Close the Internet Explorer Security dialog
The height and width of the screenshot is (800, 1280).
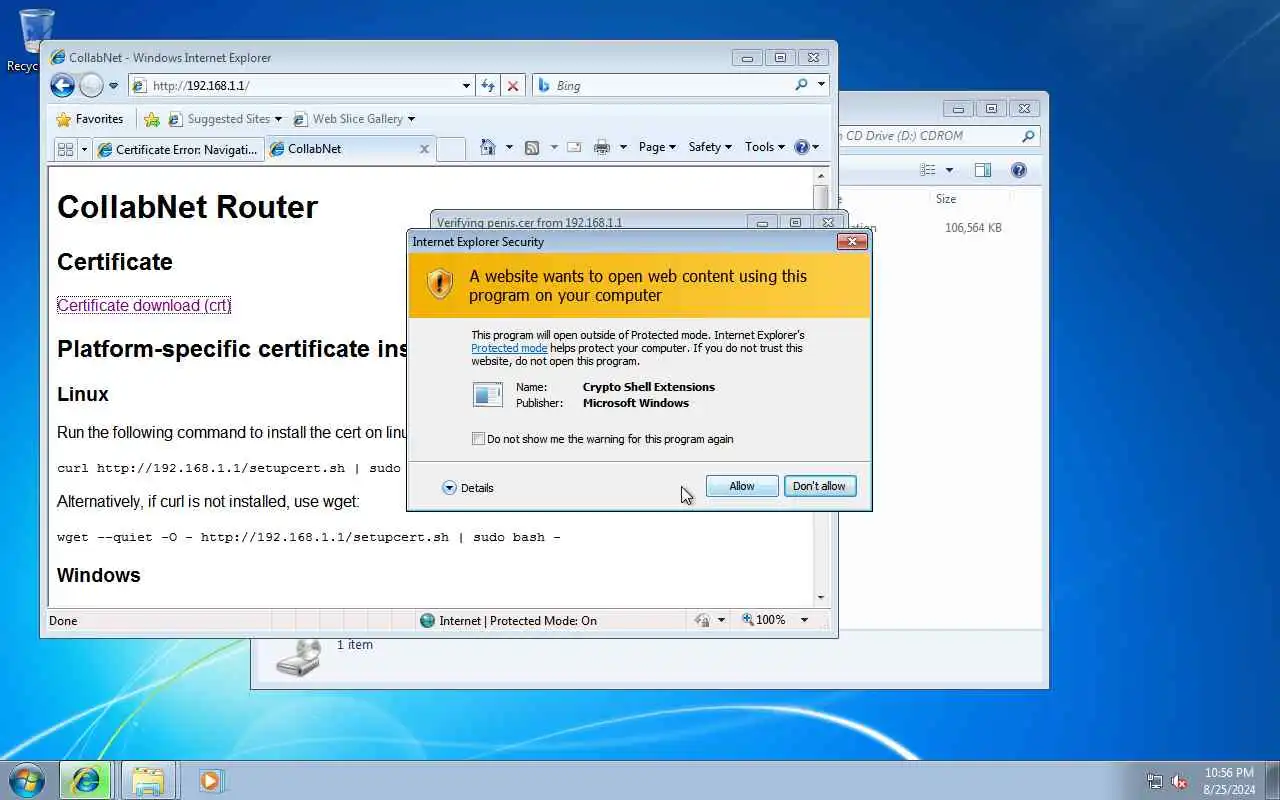[x=852, y=241]
